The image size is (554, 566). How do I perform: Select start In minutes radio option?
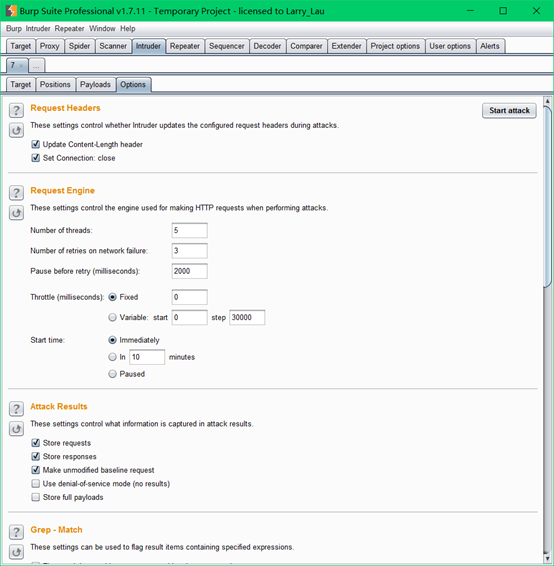[x=113, y=357]
